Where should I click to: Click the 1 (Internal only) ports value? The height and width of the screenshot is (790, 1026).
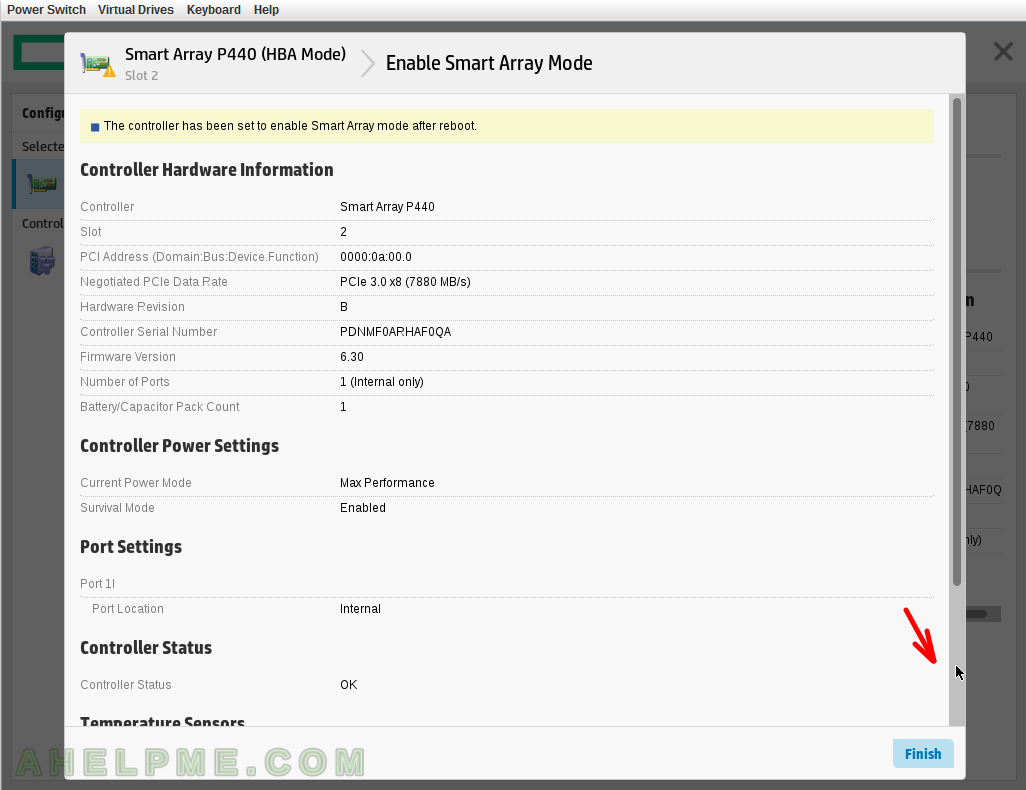click(381, 382)
